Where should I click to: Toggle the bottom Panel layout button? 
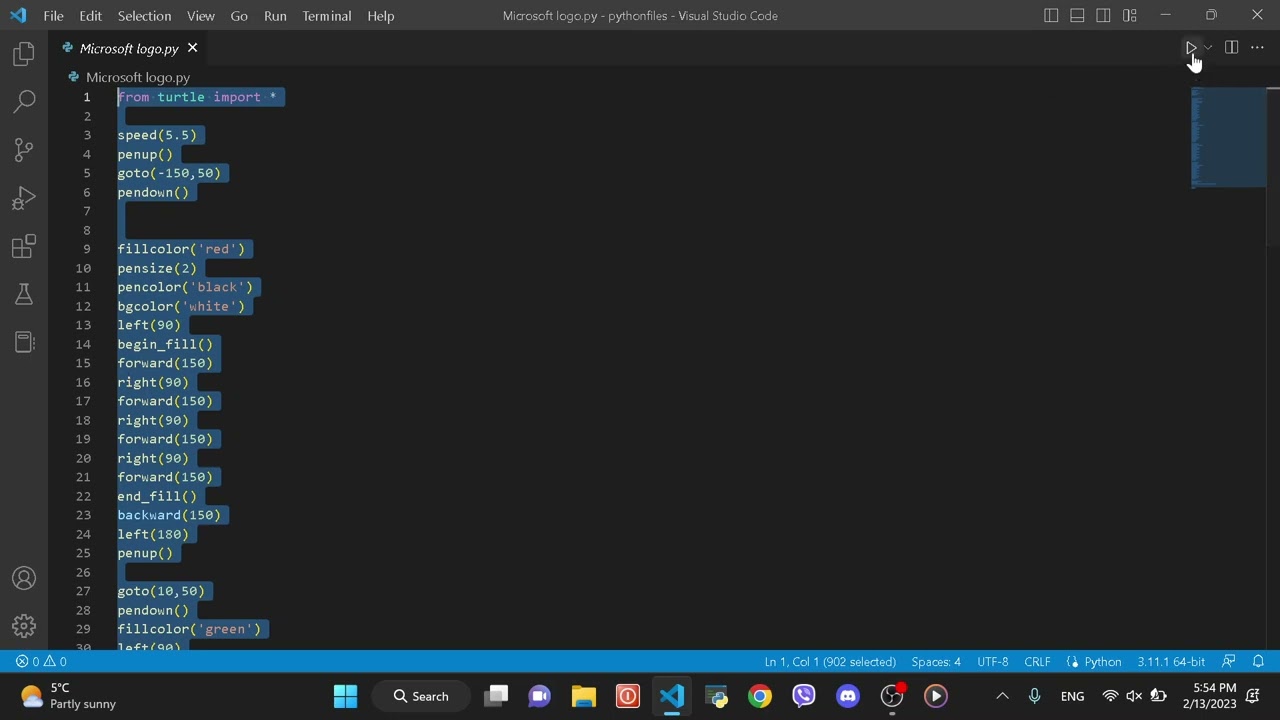[x=1077, y=15]
